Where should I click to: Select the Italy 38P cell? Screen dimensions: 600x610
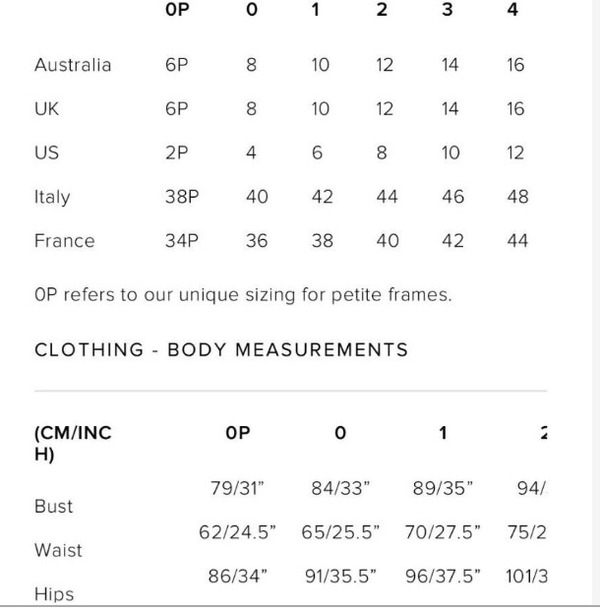click(x=182, y=196)
